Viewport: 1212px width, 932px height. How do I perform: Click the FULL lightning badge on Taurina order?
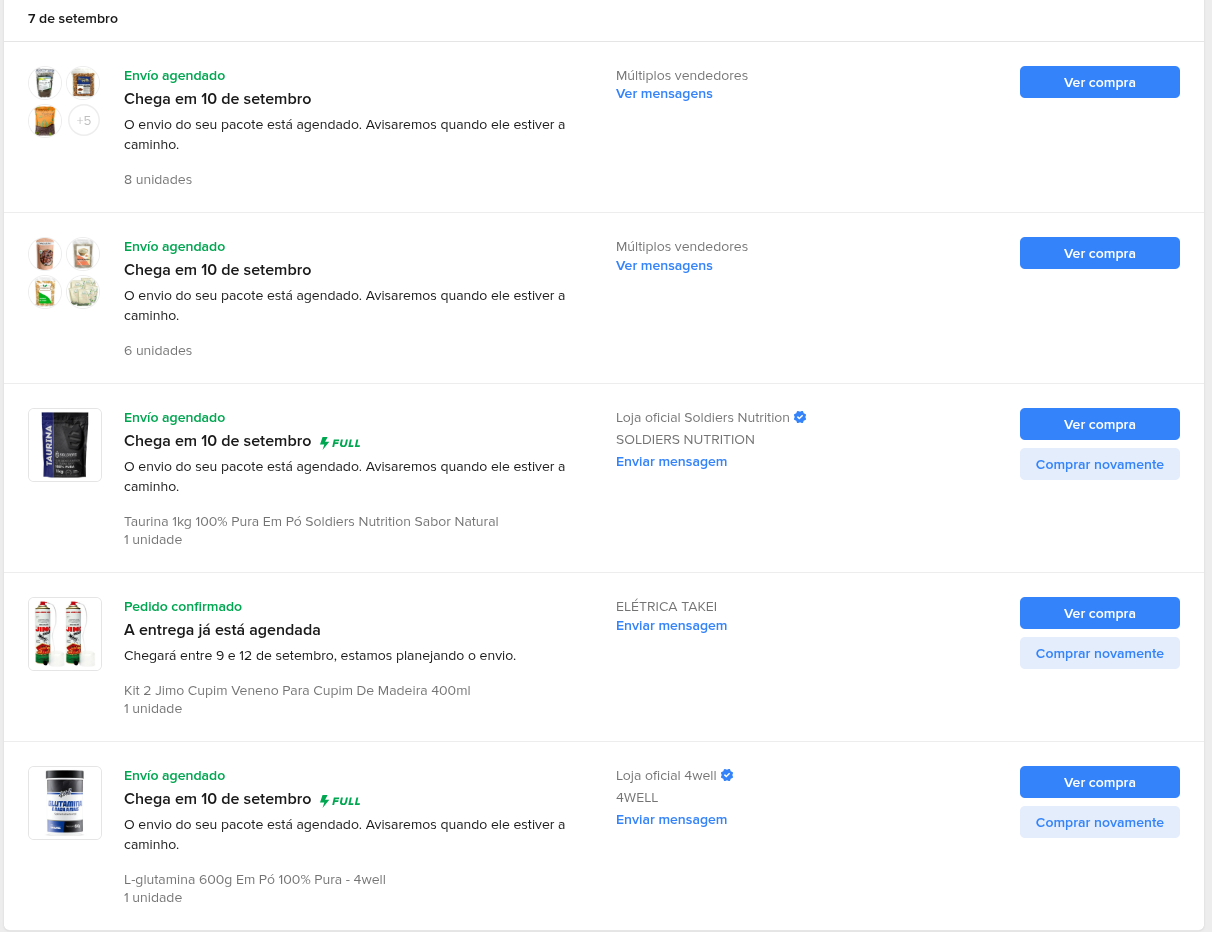pyautogui.click(x=340, y=442)
